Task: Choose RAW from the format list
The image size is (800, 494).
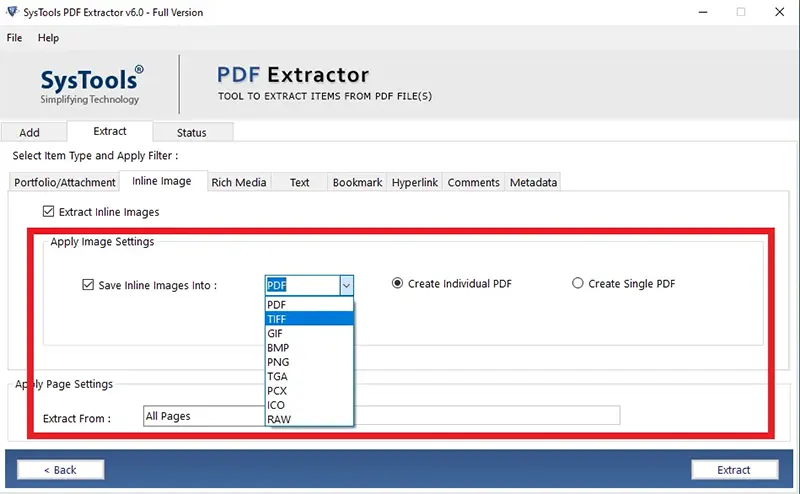Action: (309, 419)
